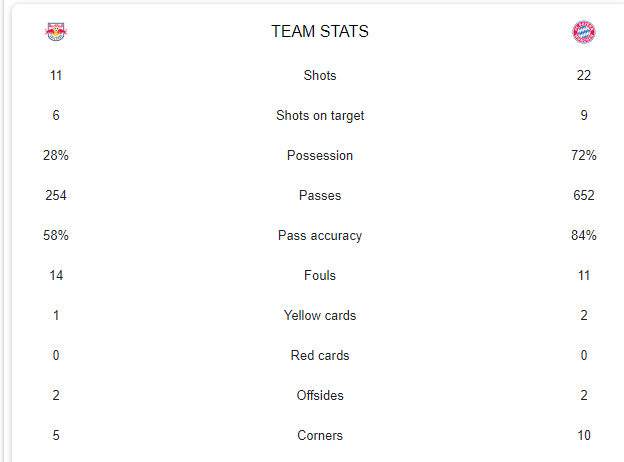
Task: Select the Fouls stat label
Action: pos(320,275)
